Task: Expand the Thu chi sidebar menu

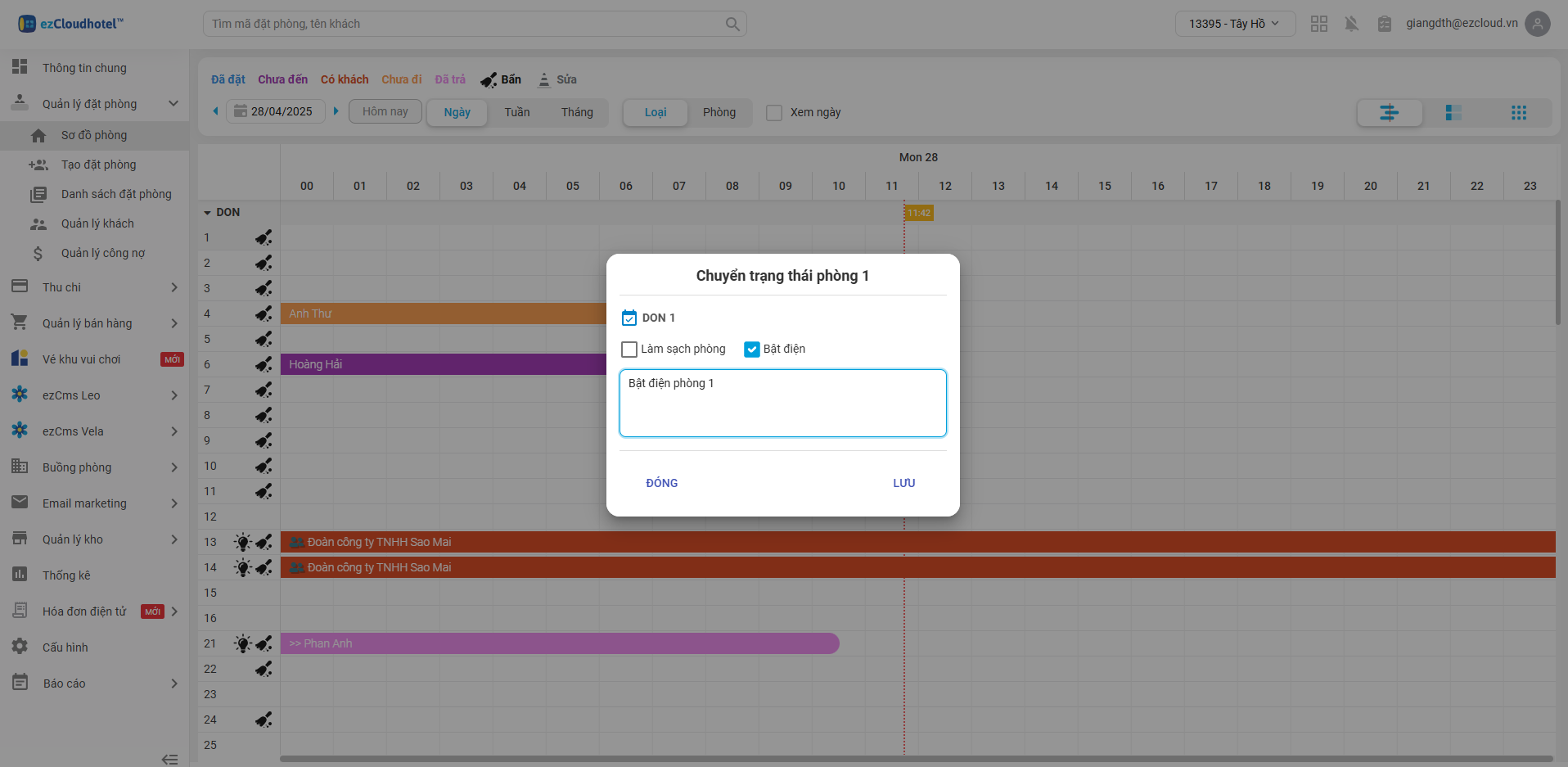Action: tap(94, 287)
